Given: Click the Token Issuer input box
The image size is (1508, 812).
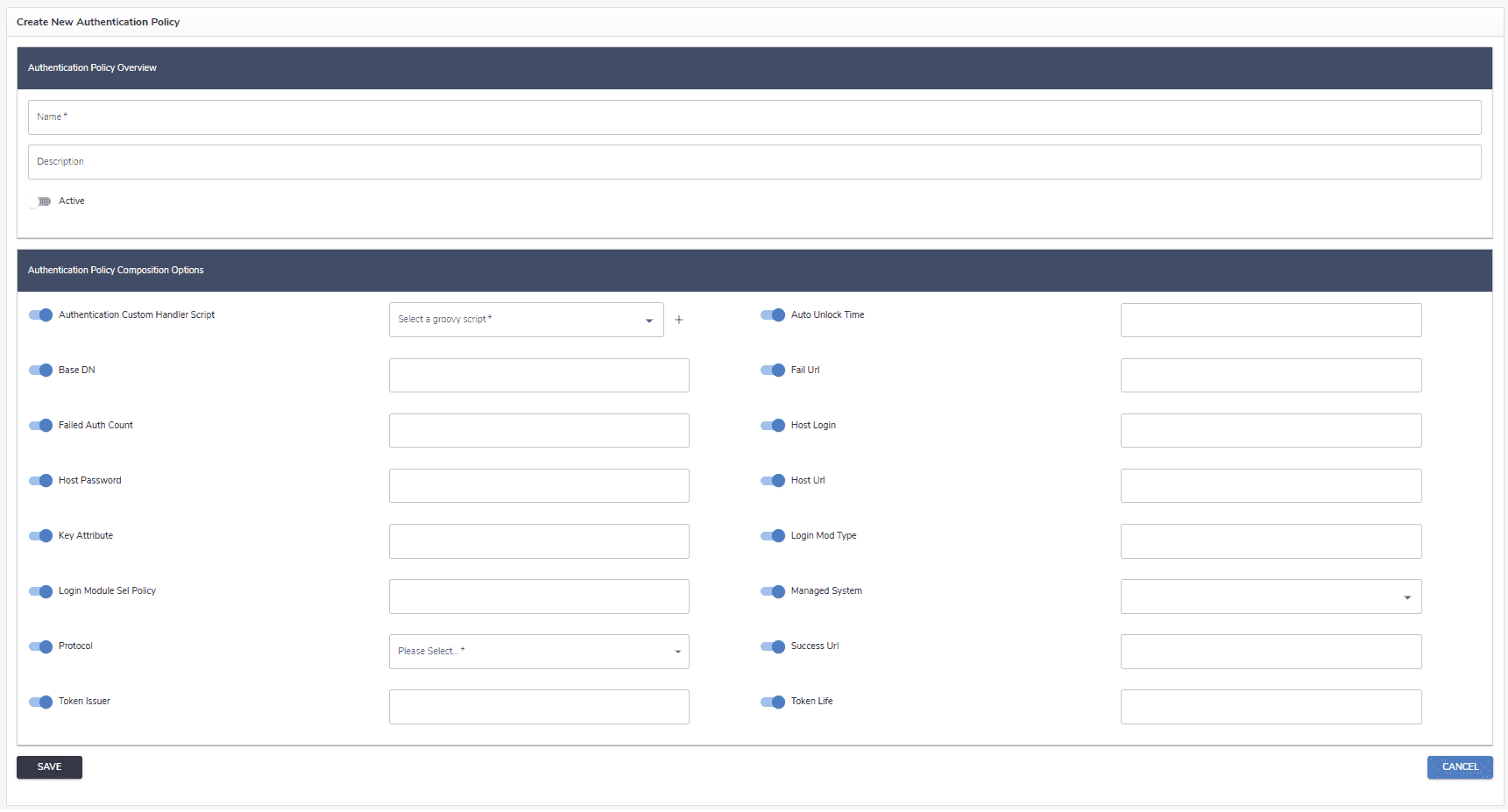Looking at the screenshot, I should (539, 707).
